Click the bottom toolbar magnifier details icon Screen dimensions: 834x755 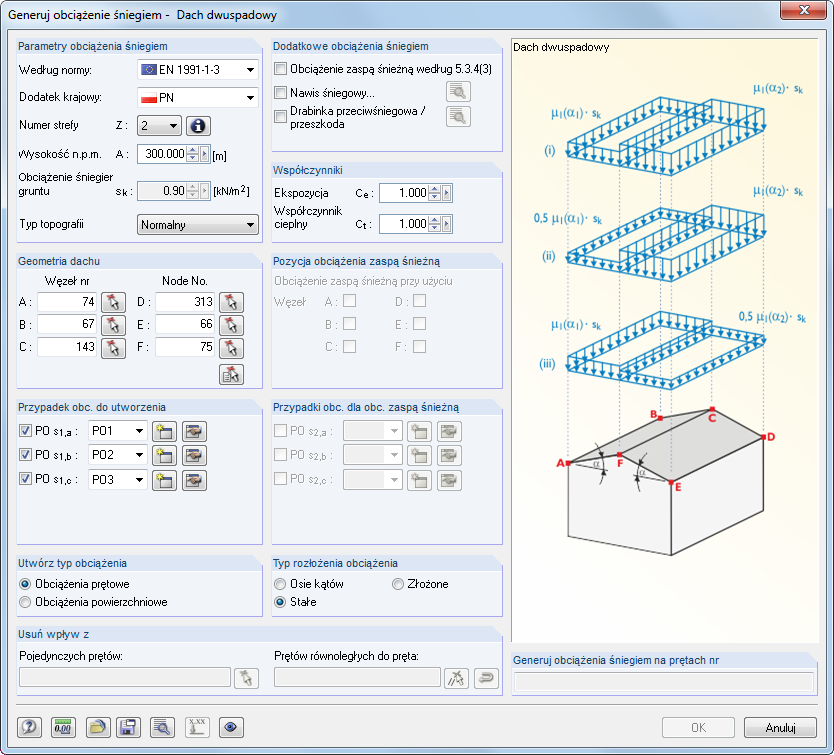pyautogui.click(x=162, y=727)
